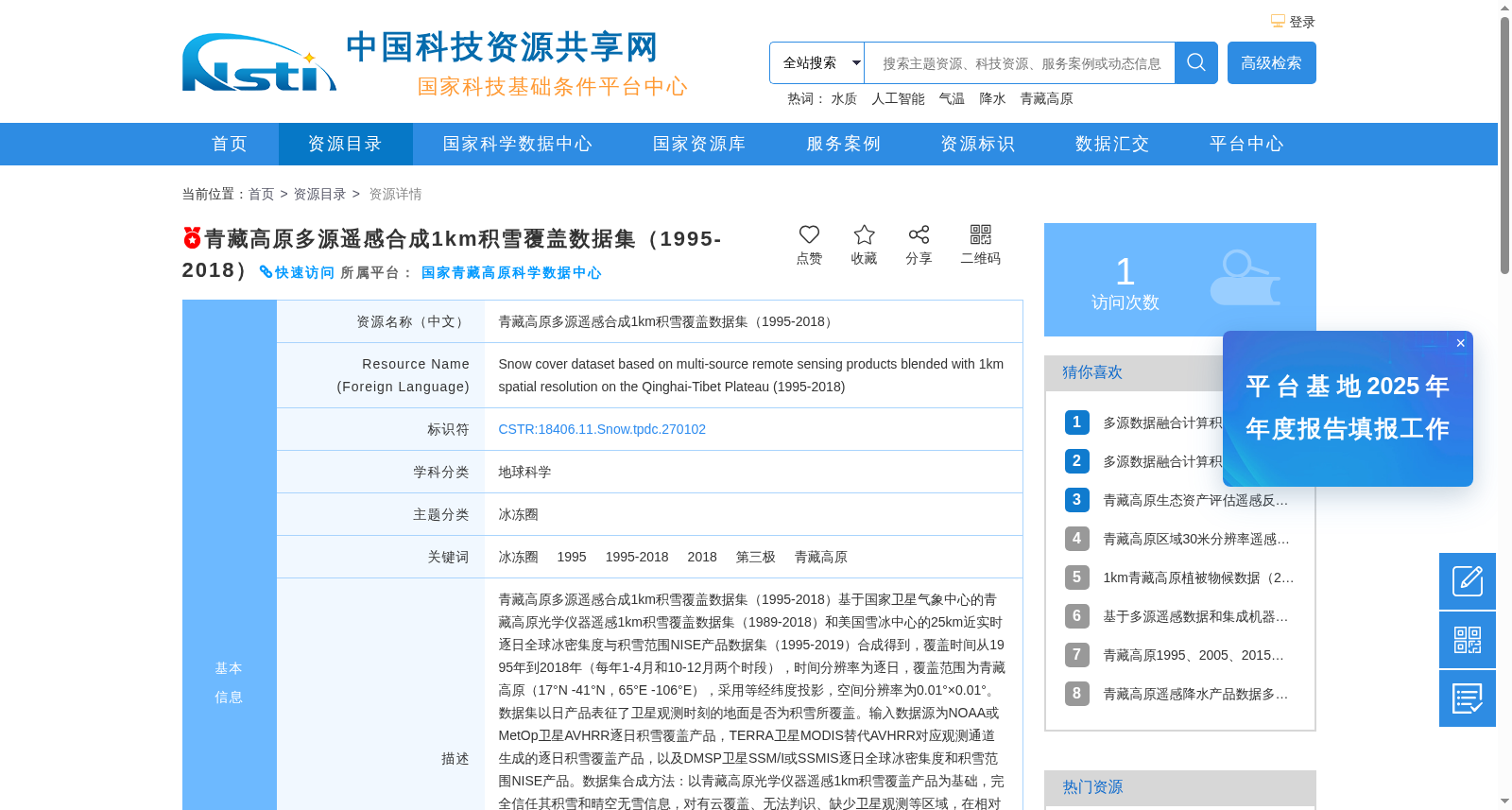Select hot word 水质
1512x810 pixels.
844,98
